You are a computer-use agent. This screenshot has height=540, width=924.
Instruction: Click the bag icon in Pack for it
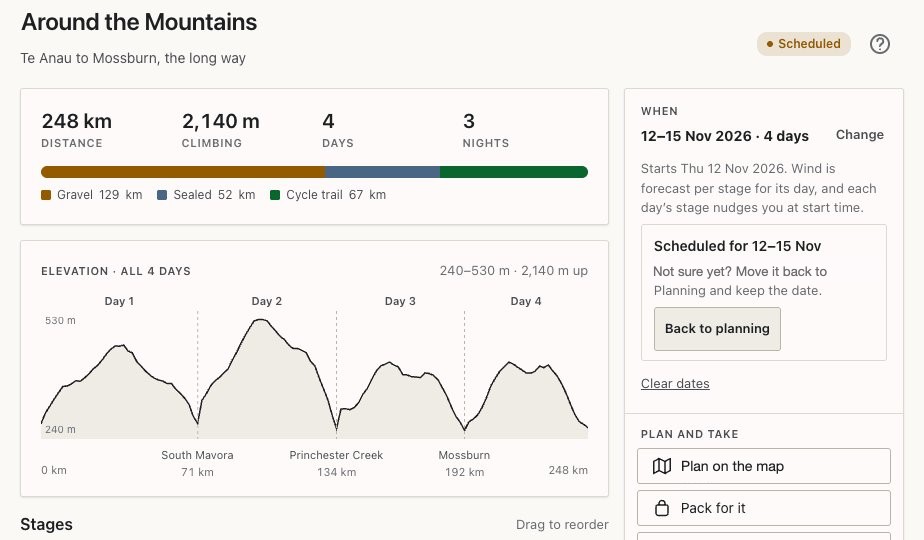pyautogui.click(x=662, y=508)
